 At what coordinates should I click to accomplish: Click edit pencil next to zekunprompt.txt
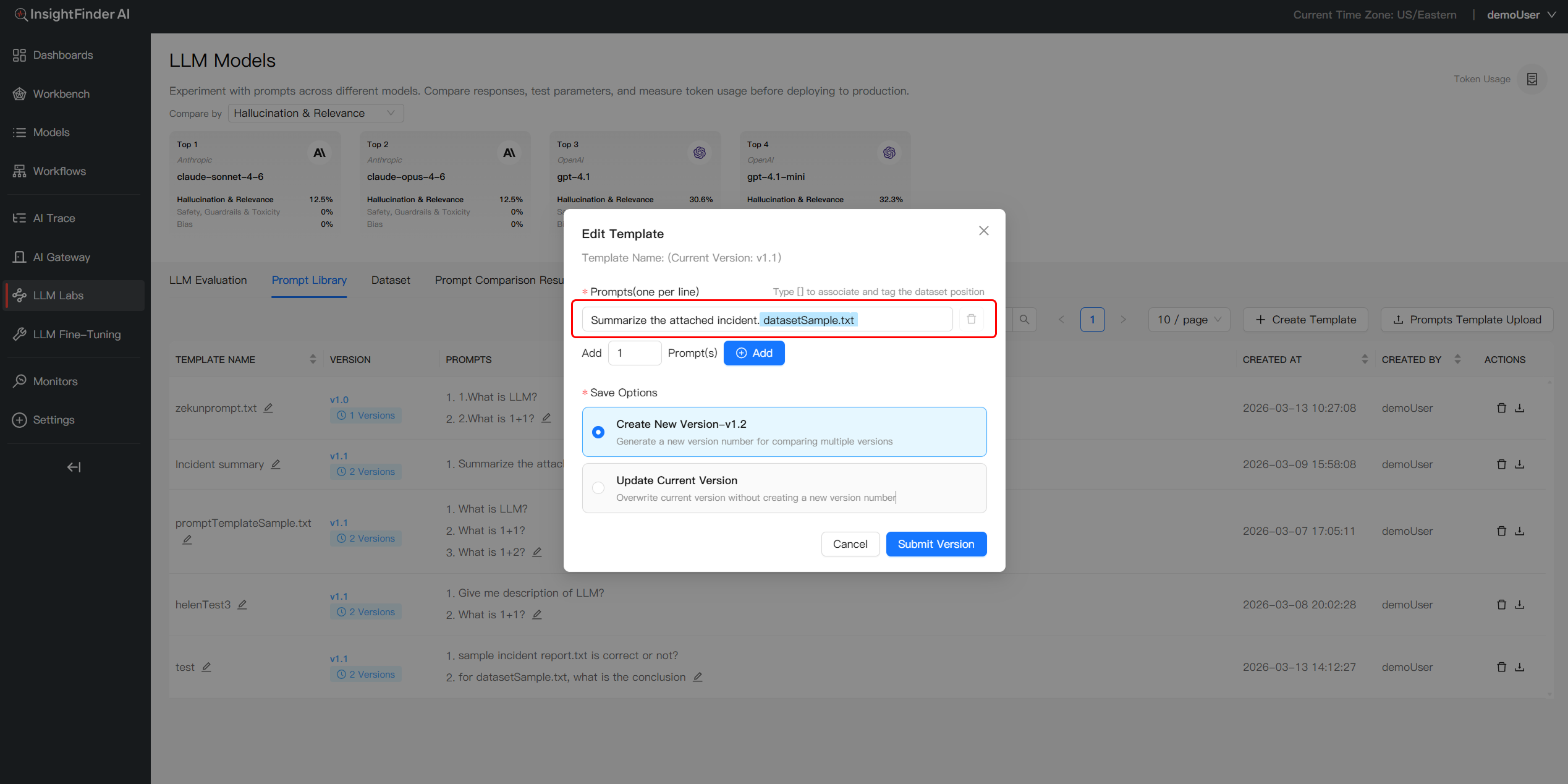click(x=268, y=408)
